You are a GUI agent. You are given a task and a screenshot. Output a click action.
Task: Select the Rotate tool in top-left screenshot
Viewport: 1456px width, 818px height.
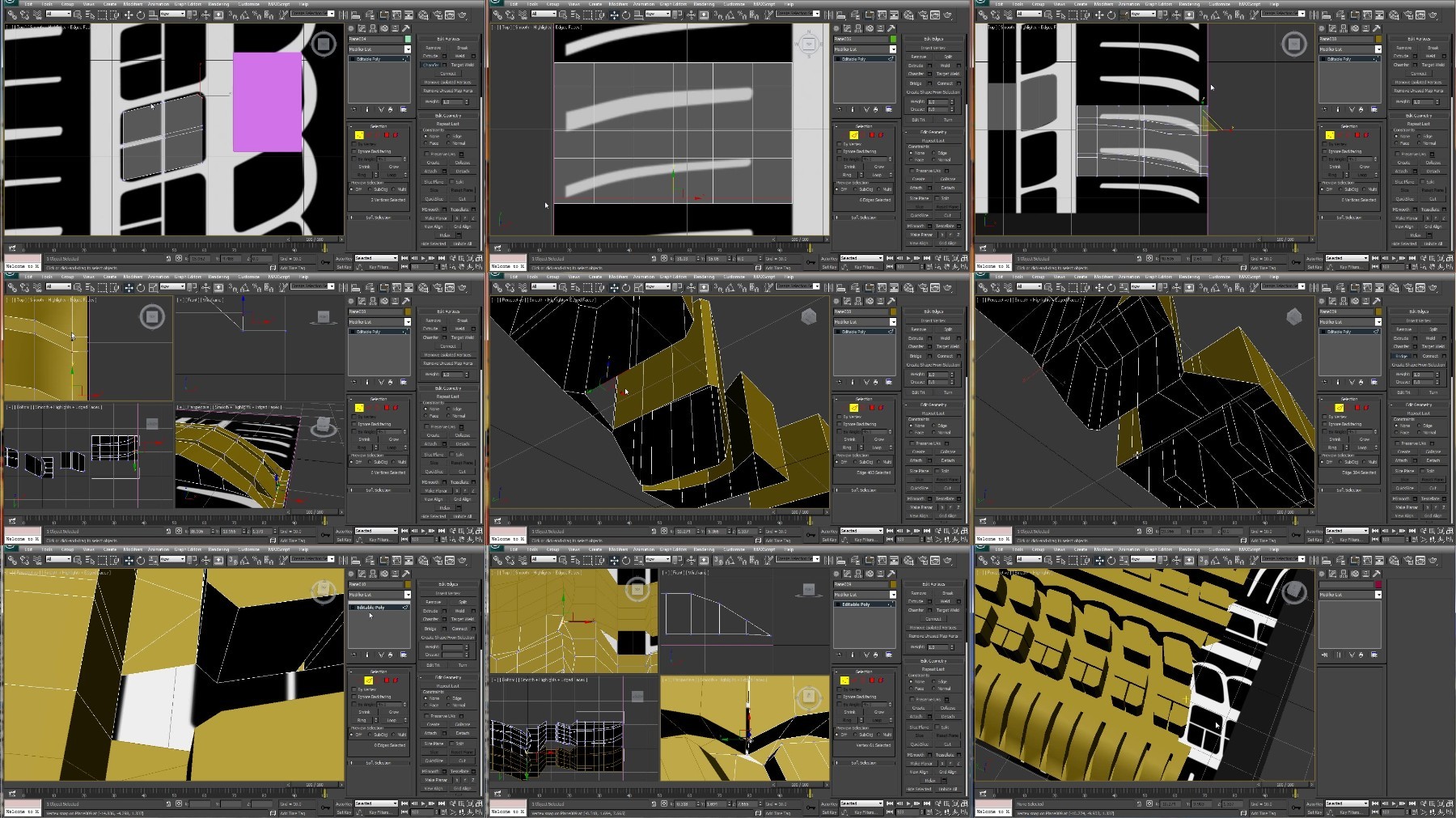point(141,15)
